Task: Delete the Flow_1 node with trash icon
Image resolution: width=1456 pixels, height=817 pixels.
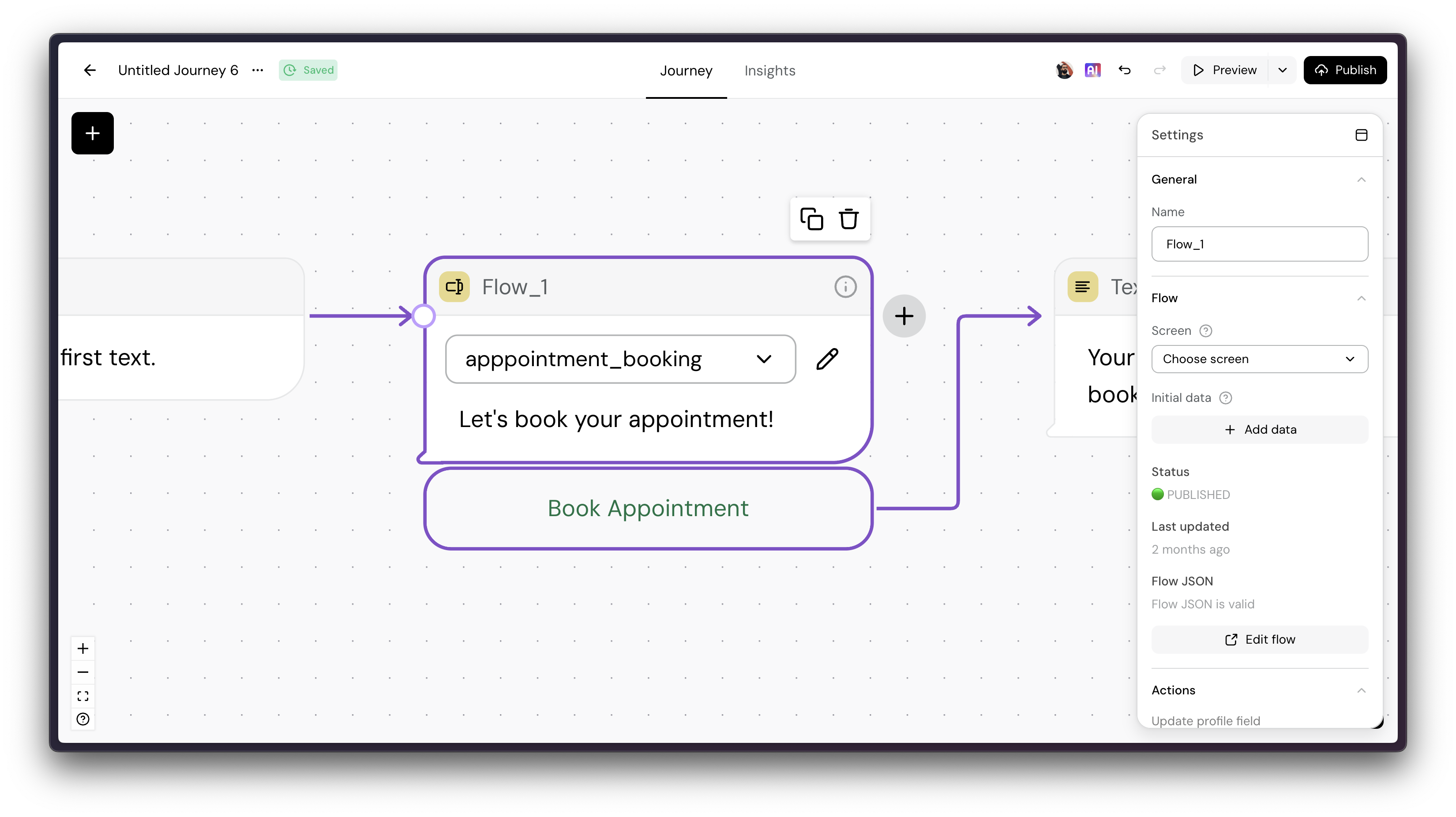Action: pyautogui.click(x=848, y=219)
